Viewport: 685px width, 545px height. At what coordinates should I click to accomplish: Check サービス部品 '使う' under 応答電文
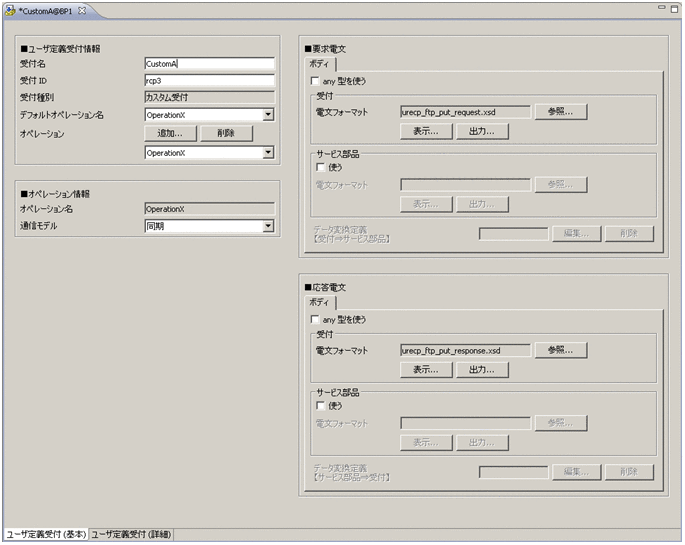click(321, 405)
